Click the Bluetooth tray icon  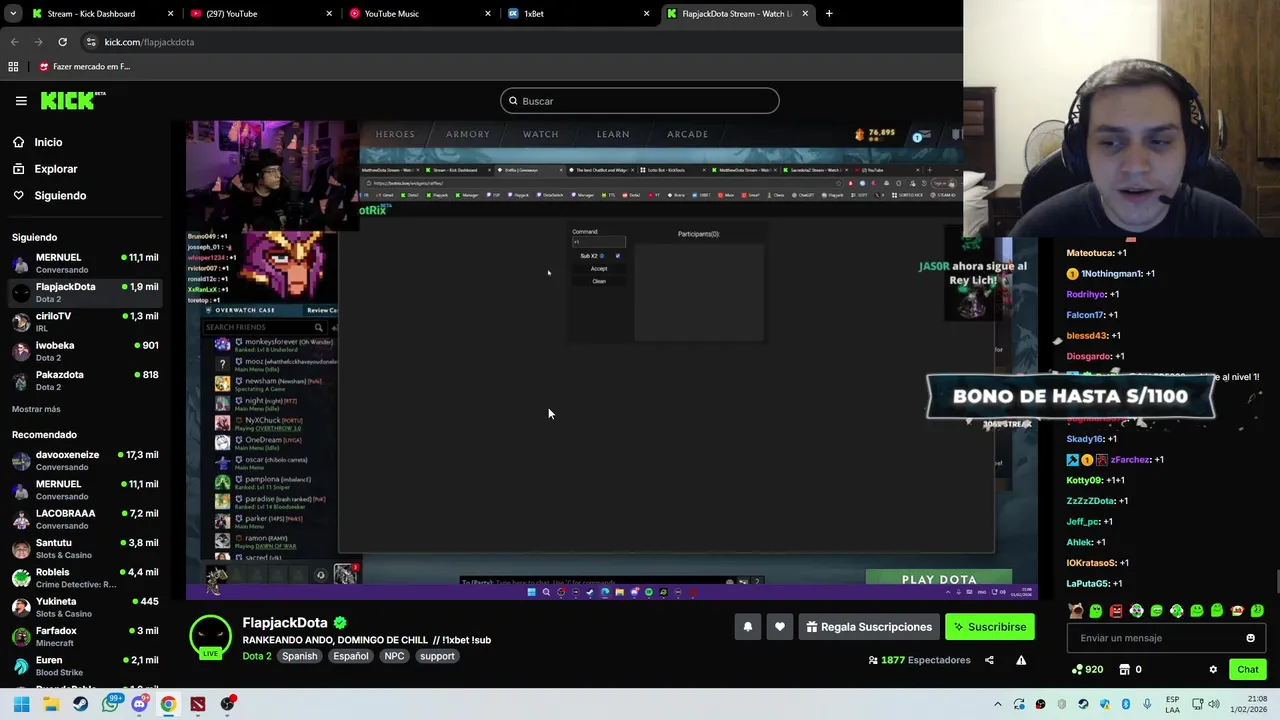1126,704
